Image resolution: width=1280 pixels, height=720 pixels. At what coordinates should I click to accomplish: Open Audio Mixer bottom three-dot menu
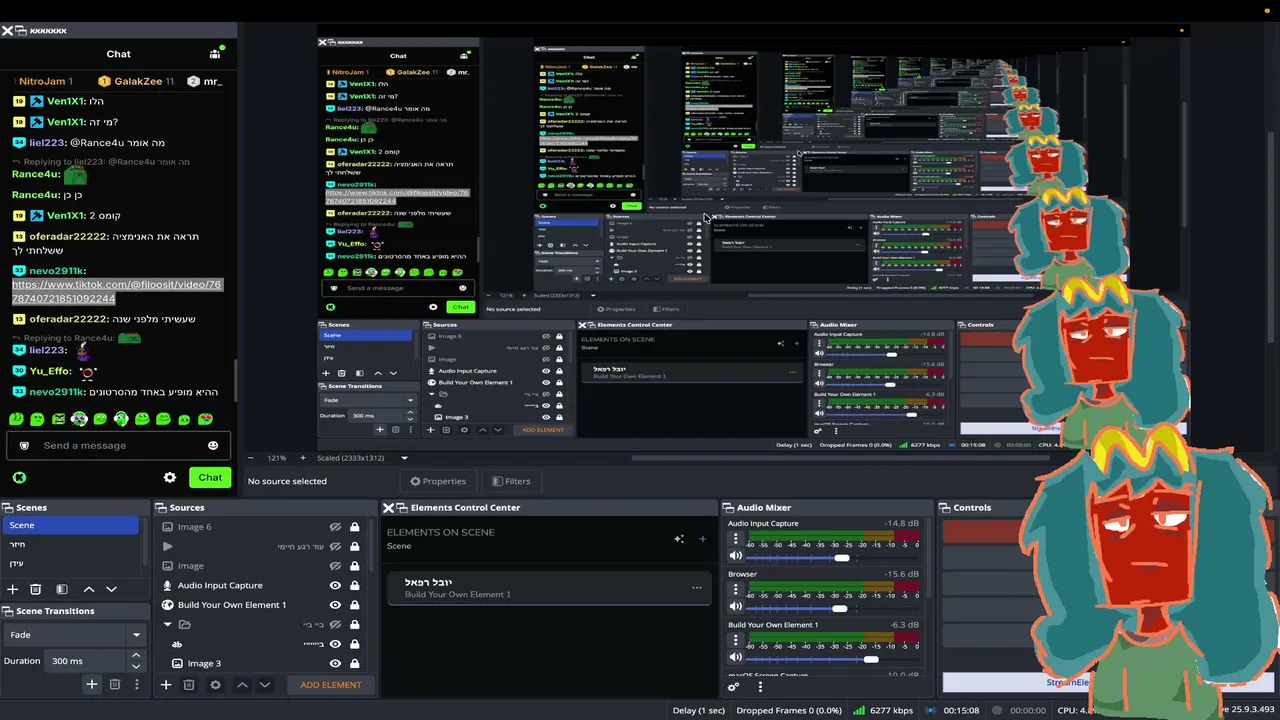click(760, 687)
